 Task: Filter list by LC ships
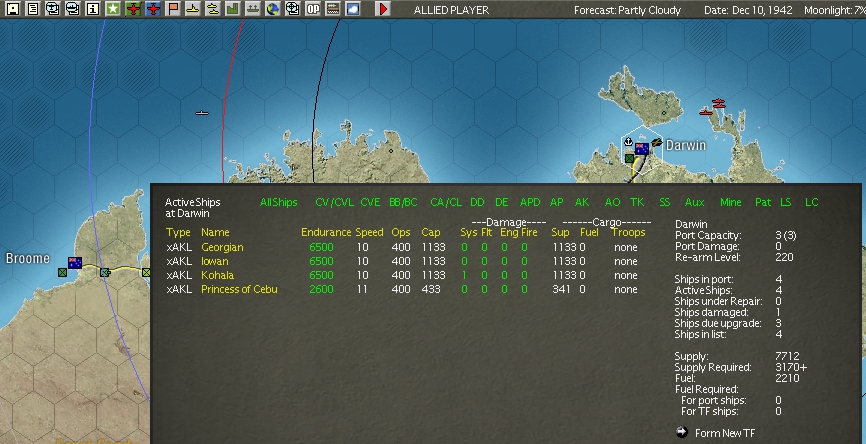tap(811, 203)
